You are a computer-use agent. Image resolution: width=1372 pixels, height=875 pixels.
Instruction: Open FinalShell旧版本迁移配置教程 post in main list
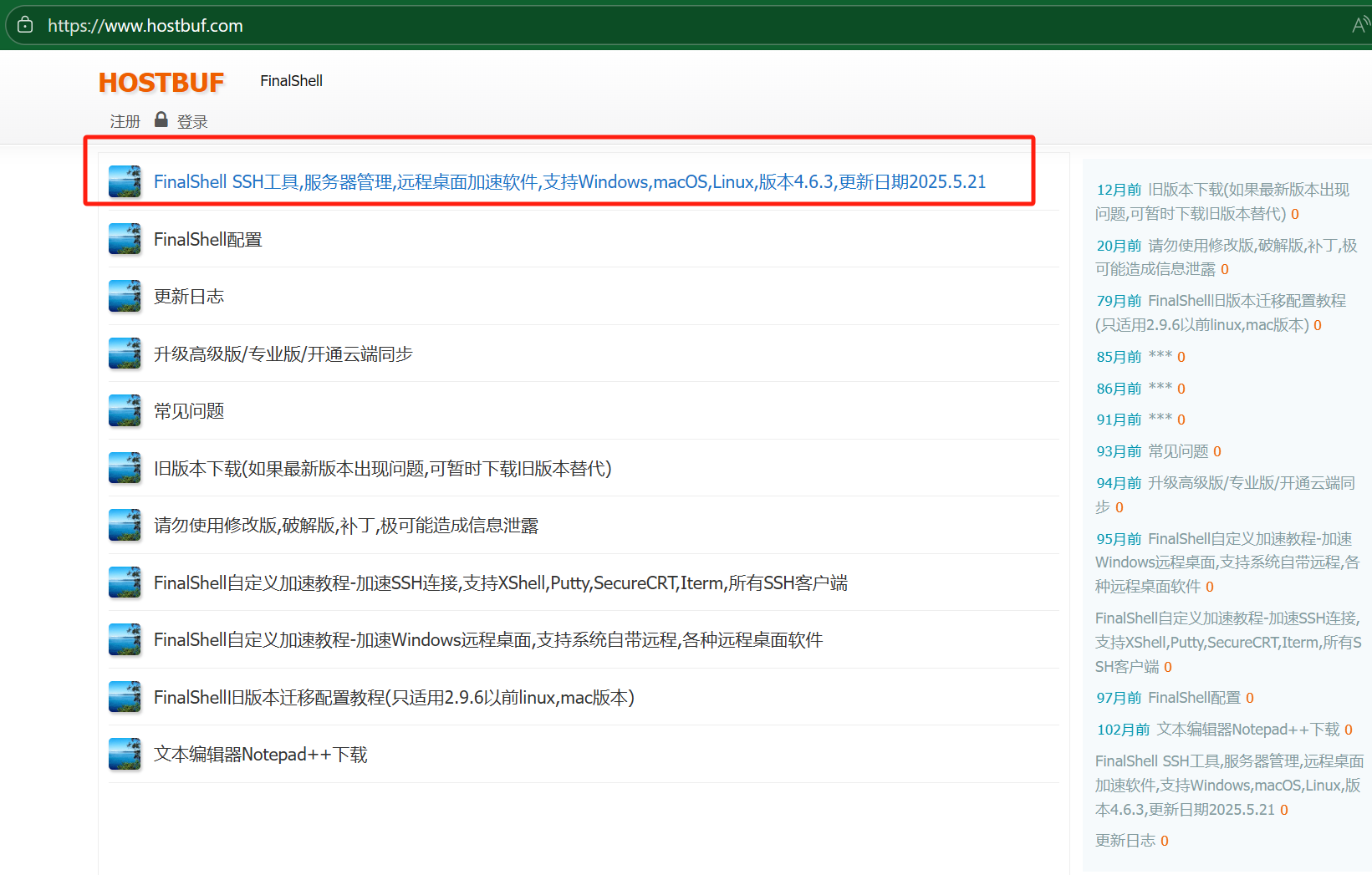(395, 698)
